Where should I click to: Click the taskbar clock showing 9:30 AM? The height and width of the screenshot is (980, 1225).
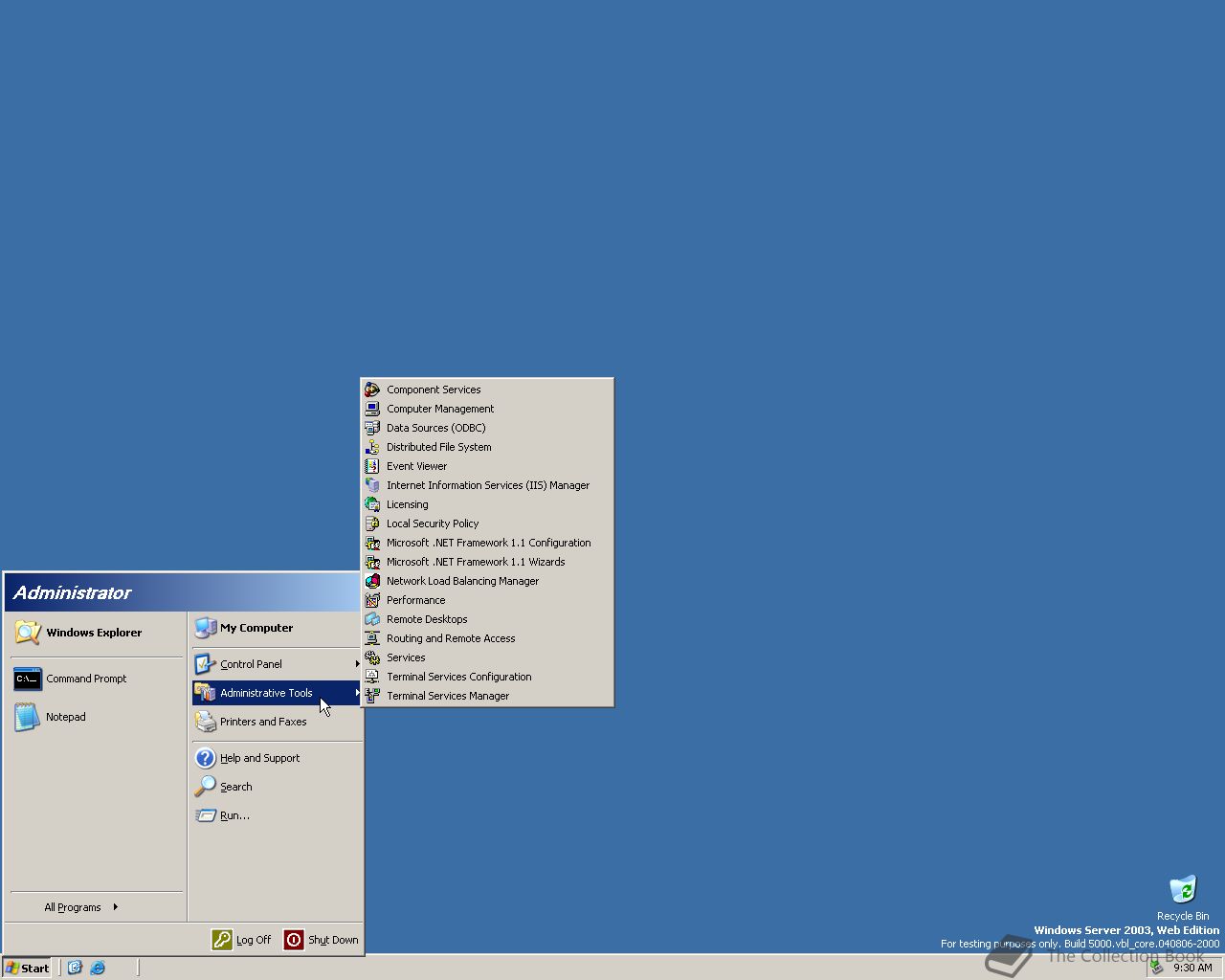[x=1192, y=968]
